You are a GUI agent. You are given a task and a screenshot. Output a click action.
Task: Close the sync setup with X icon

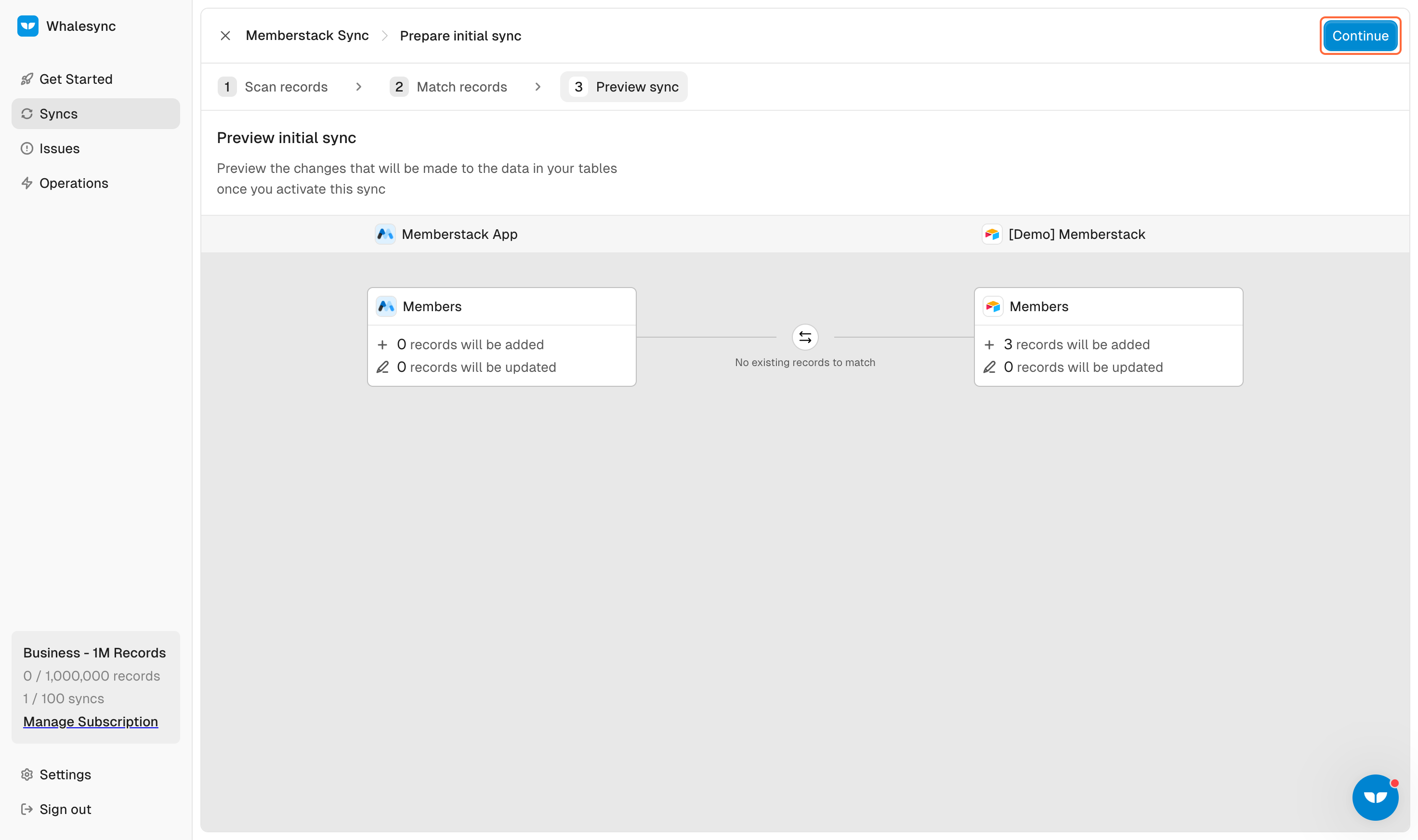(x=225, y=36)
